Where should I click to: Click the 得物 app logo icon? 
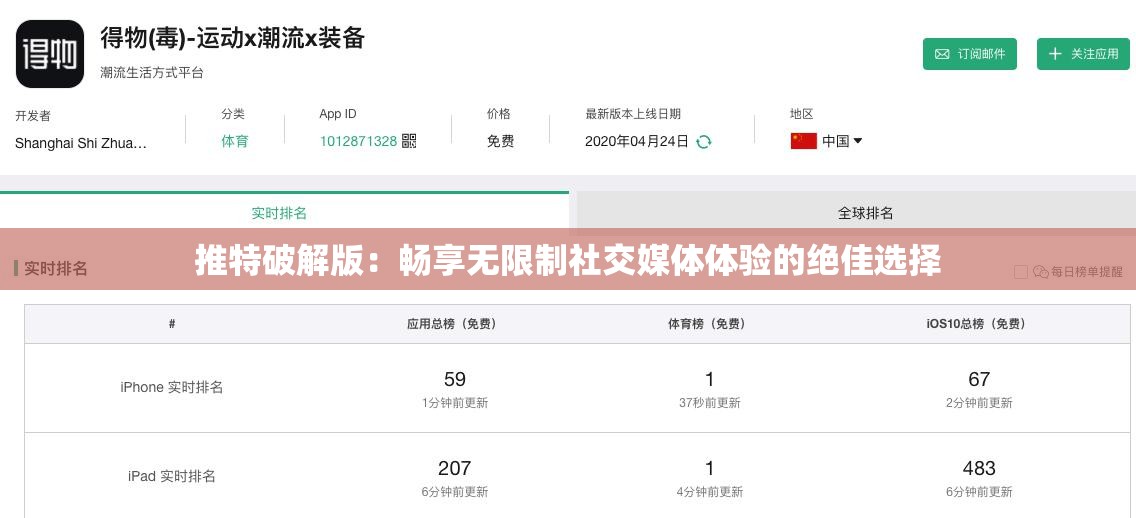pos(50,54)
